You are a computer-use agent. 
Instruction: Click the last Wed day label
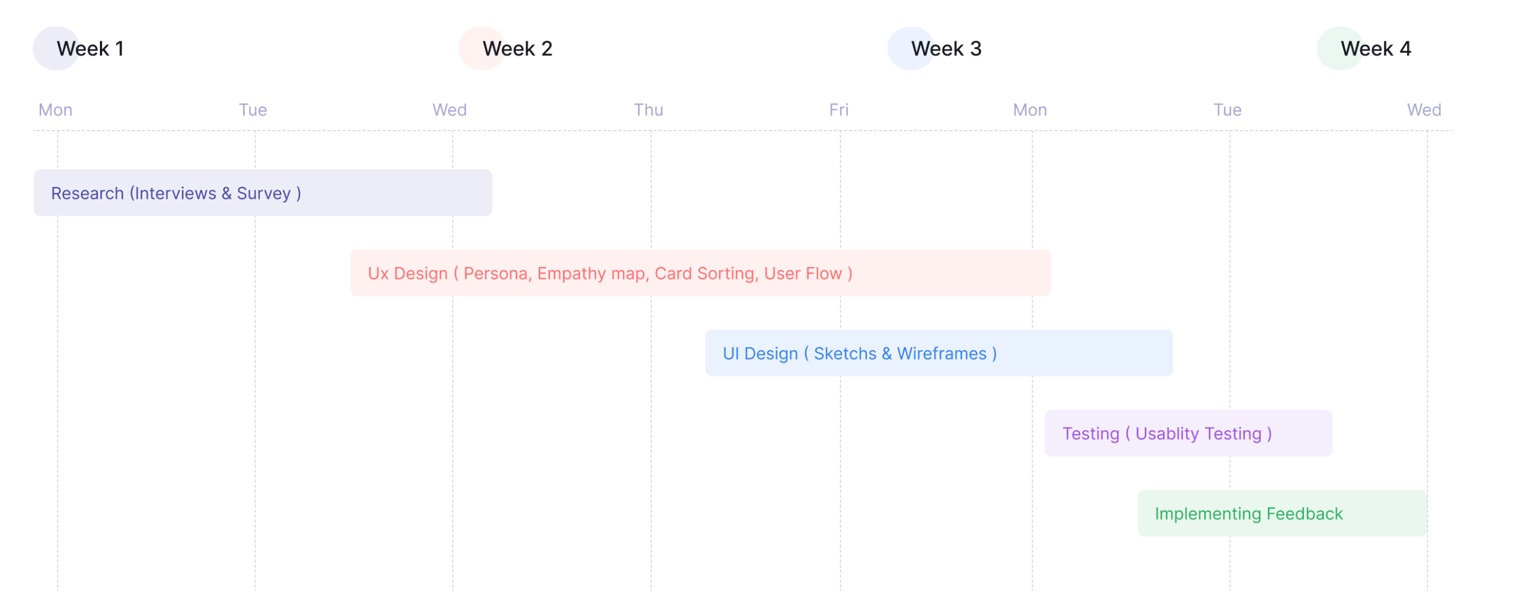(1424, 110)
